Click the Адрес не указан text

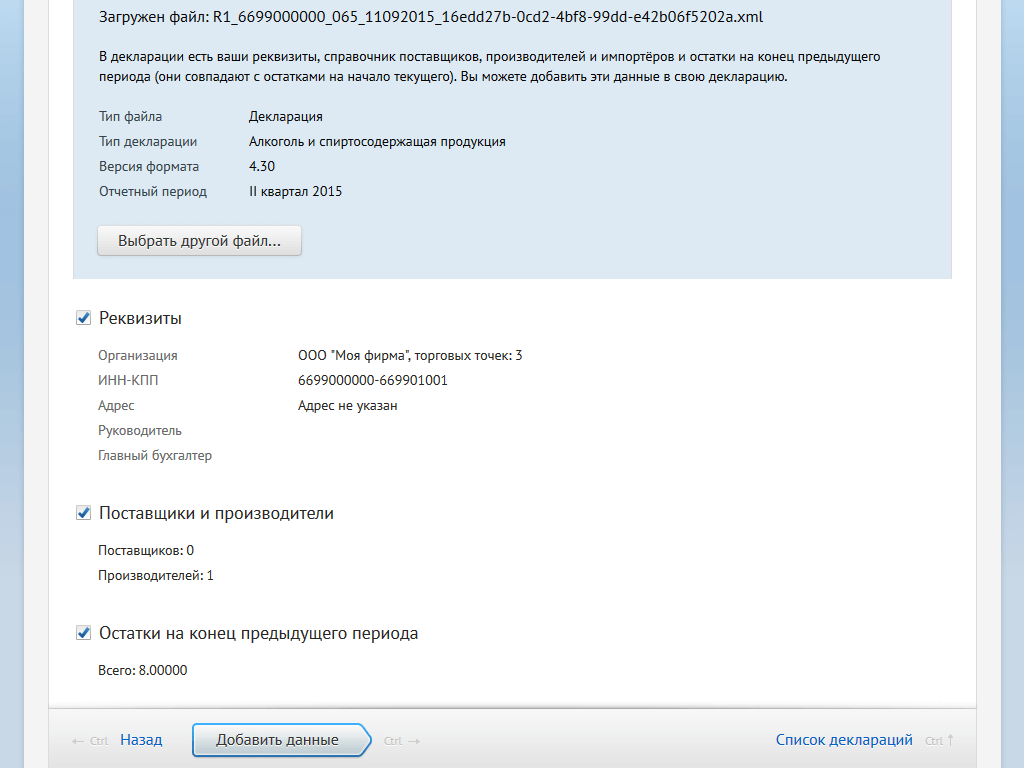pyautogui.click(x=347, y=406)
